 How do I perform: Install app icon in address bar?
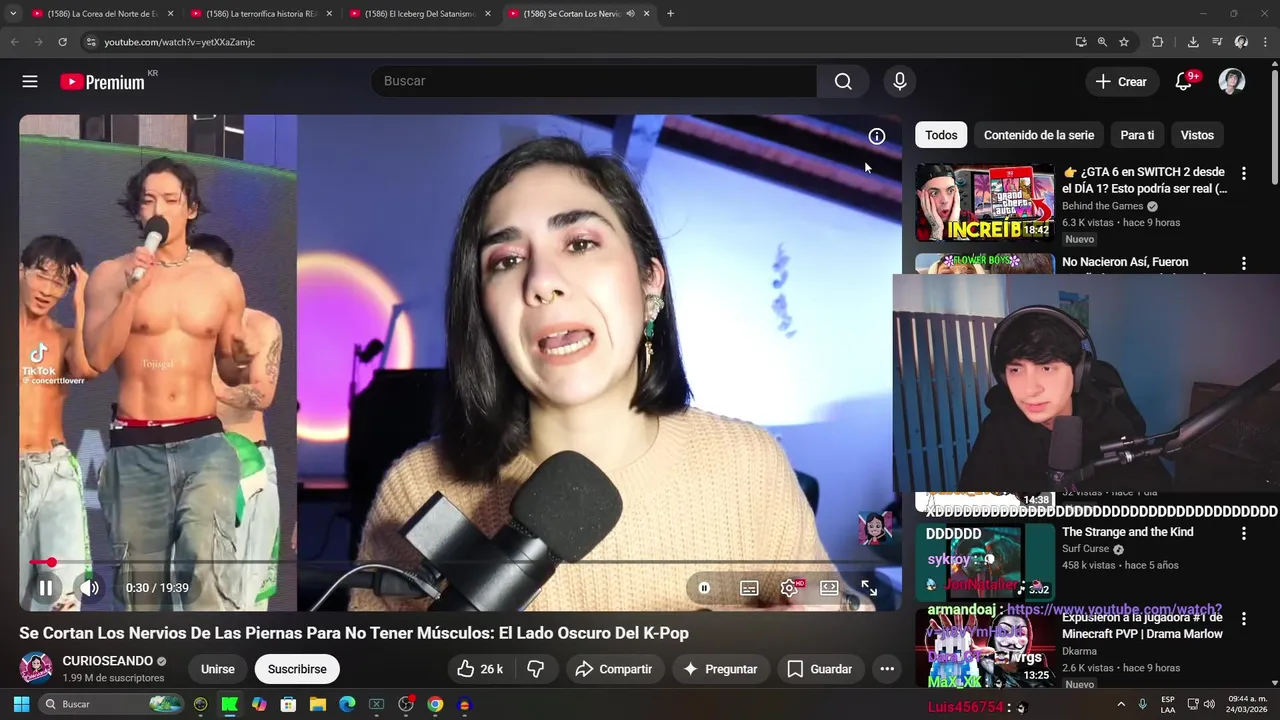click(x=1081, y=42)
